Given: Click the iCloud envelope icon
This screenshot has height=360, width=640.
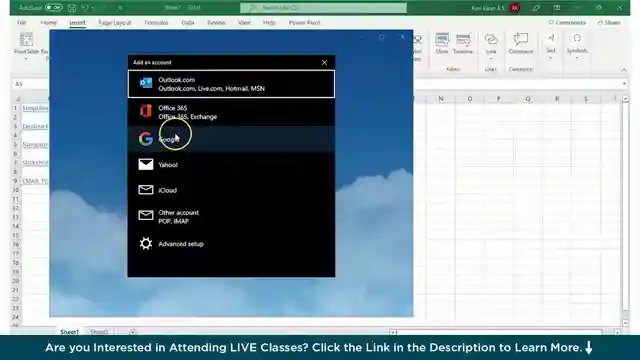Looking at the screenshot, I should (146, 190).
